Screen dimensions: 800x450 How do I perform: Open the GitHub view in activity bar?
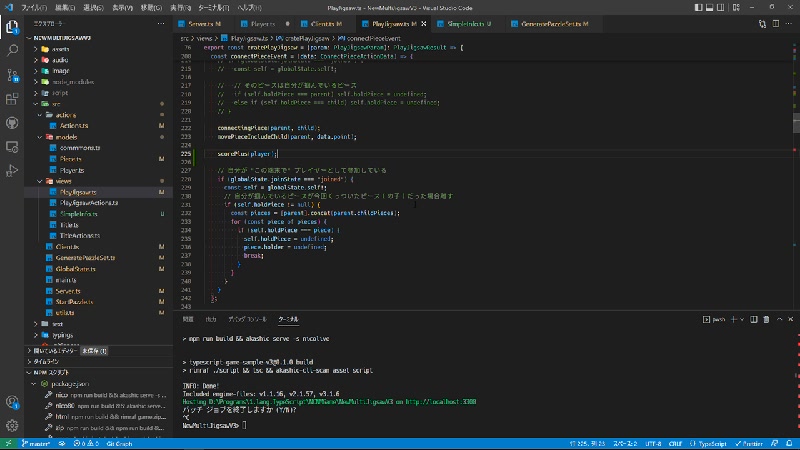click(12, 123)
